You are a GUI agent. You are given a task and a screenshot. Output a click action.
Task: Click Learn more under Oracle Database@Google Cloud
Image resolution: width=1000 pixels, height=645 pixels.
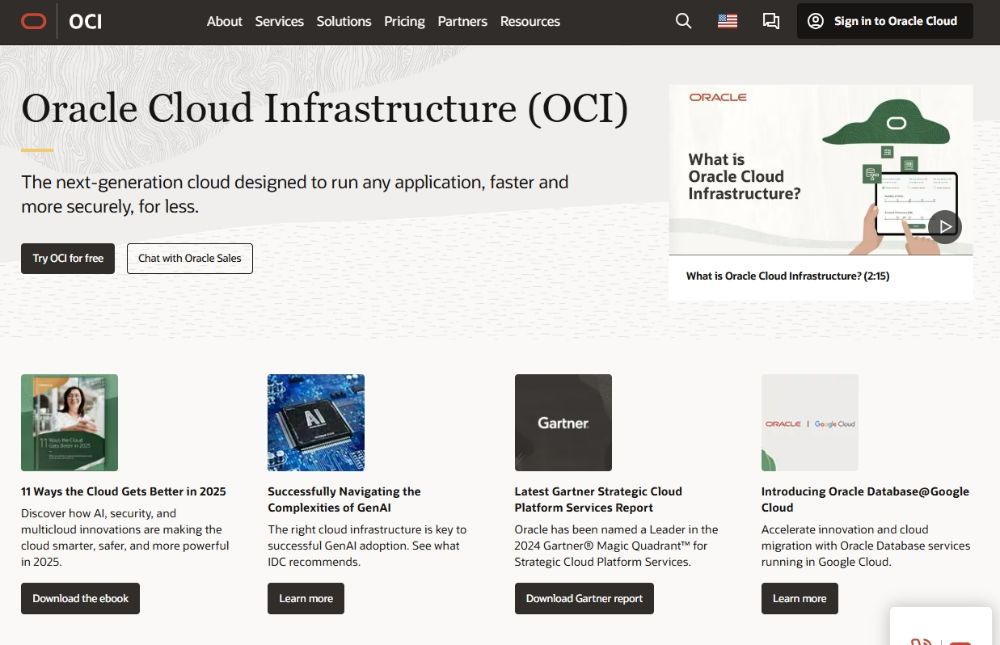coord(799,598)
